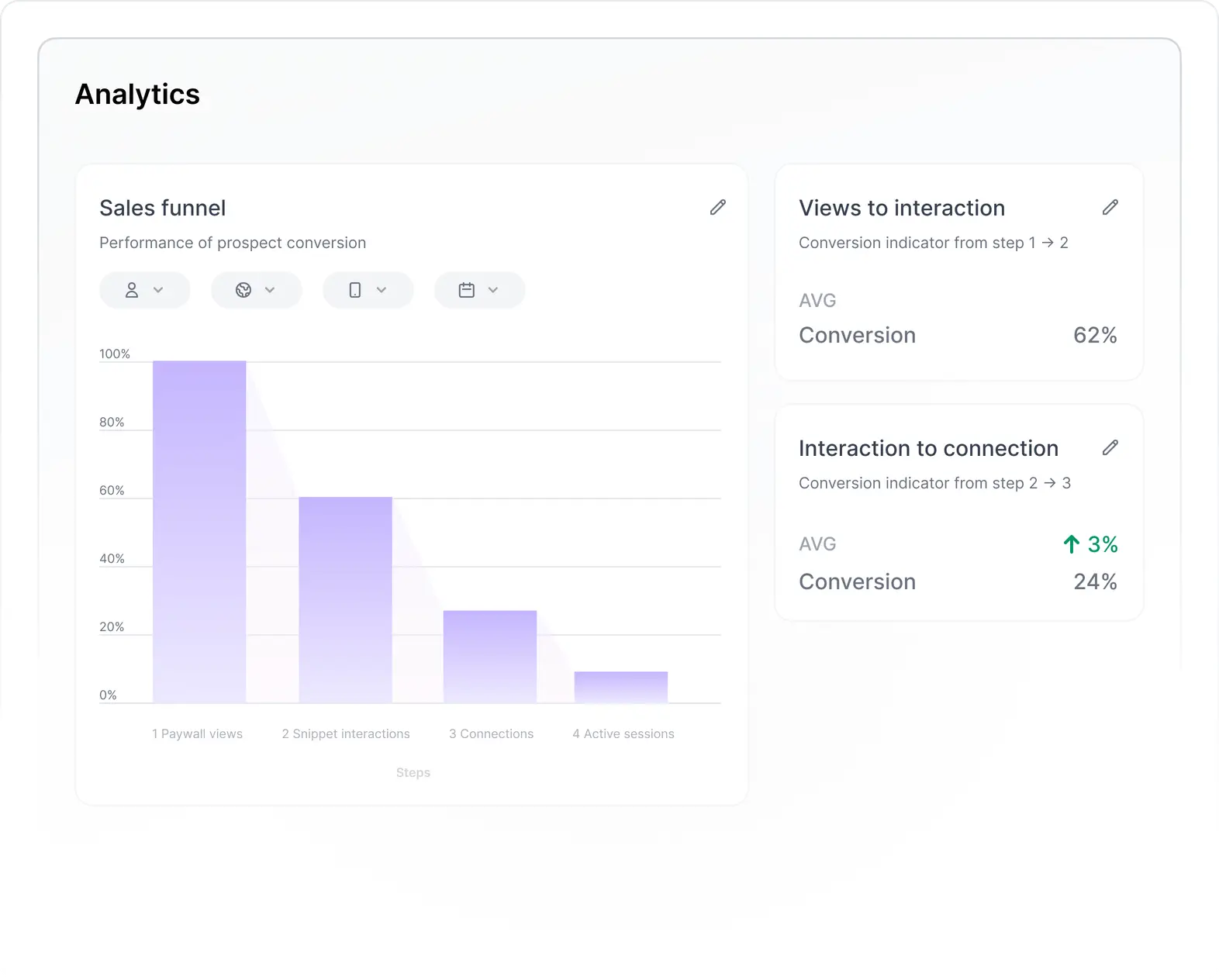
Task: Click the 20% y-axis label
Action: tap(112, 626)
